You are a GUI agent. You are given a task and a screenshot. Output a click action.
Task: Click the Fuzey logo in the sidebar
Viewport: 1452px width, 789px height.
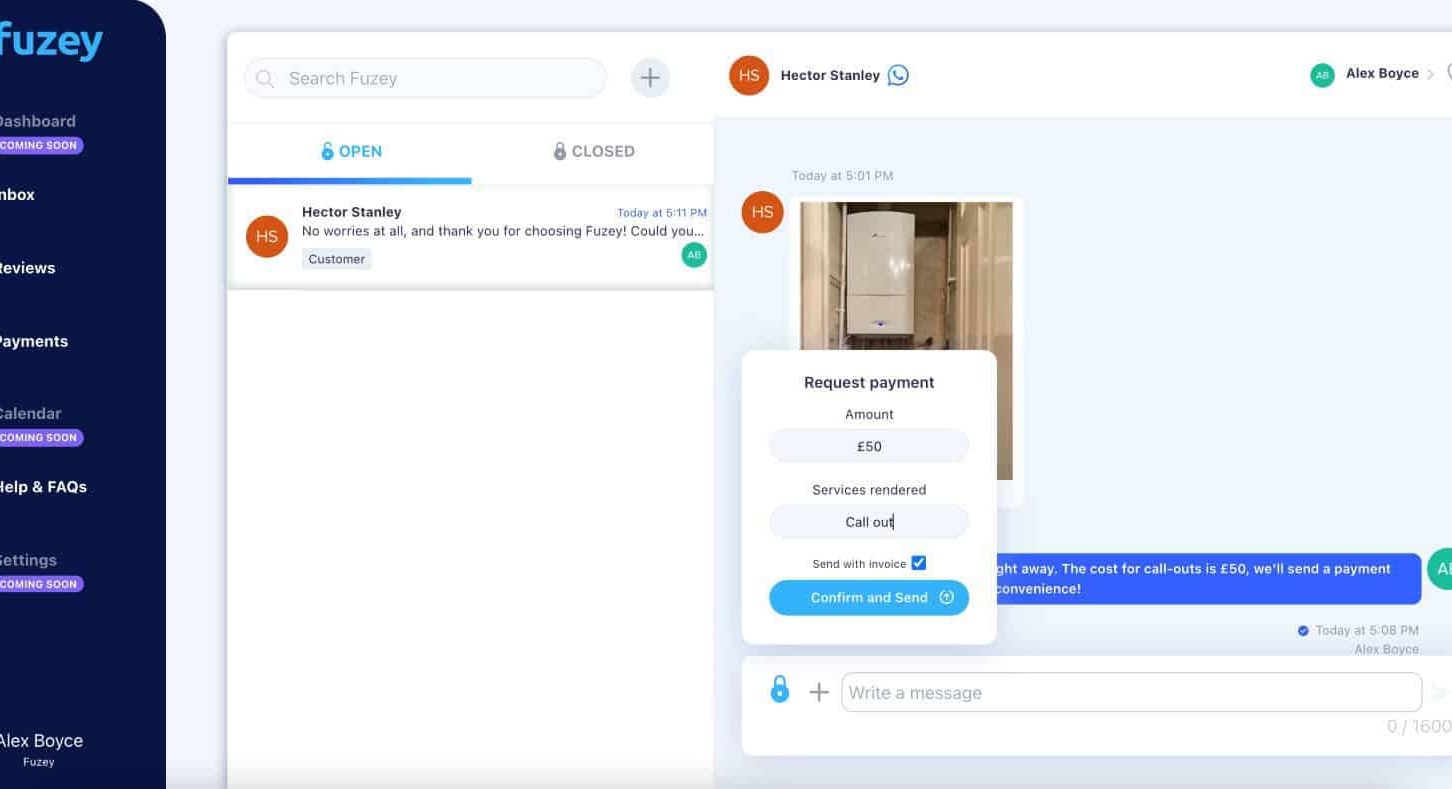coord(50,42)
